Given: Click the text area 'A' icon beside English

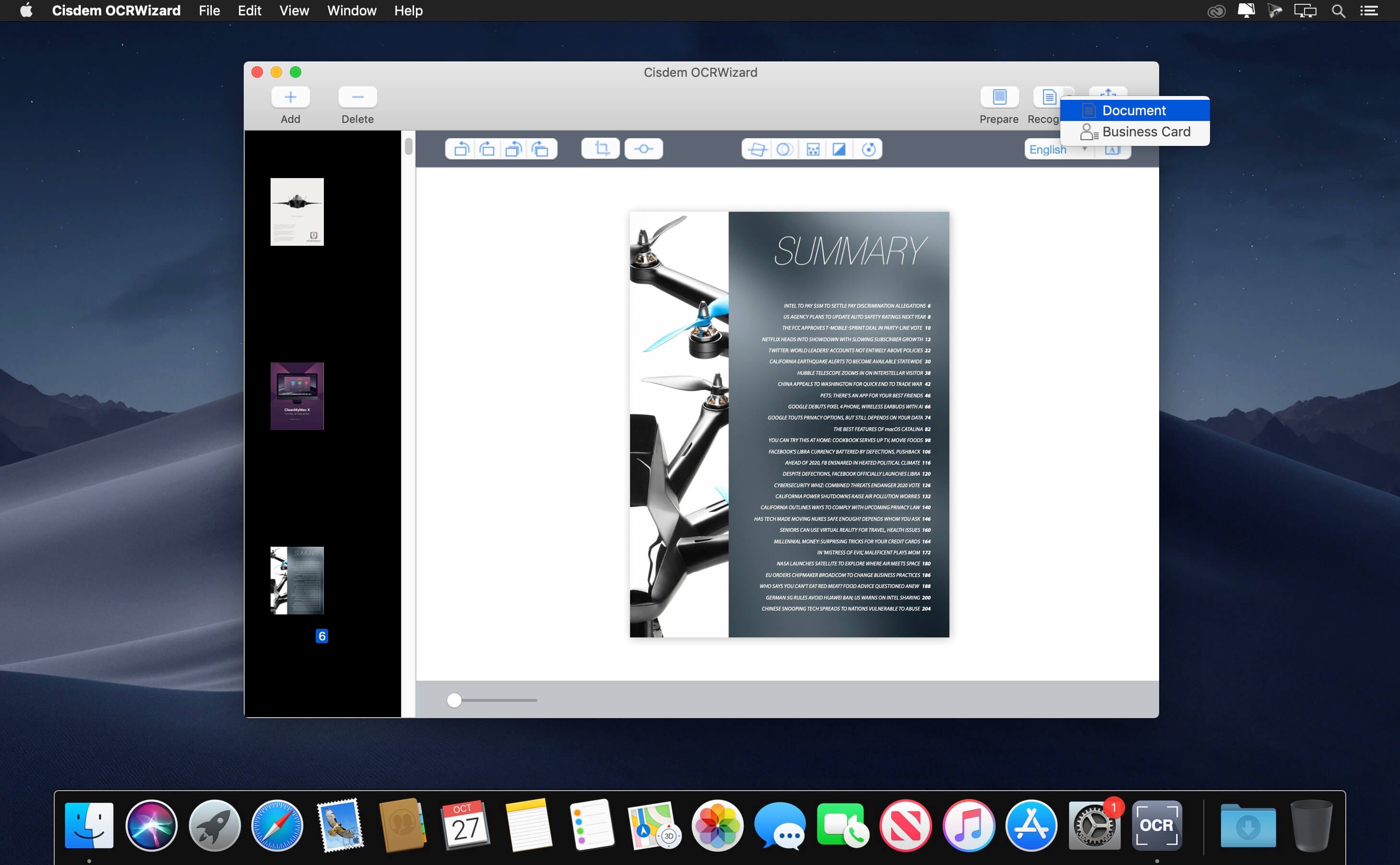Looking at the screenshot, I should [x=1112, y=150].
